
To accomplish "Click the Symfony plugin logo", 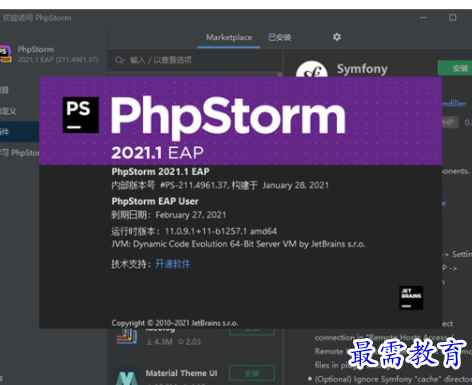I will pos(312,69).
